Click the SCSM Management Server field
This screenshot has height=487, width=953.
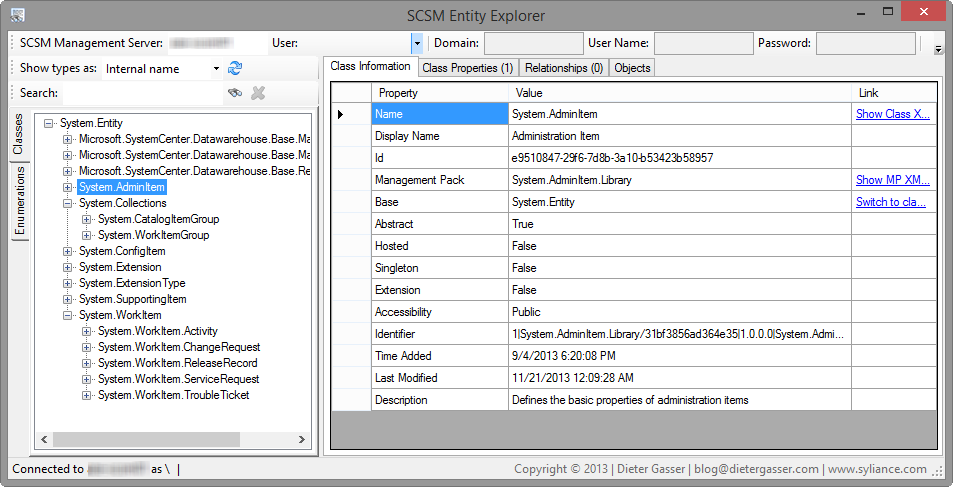tap(216, 43)
